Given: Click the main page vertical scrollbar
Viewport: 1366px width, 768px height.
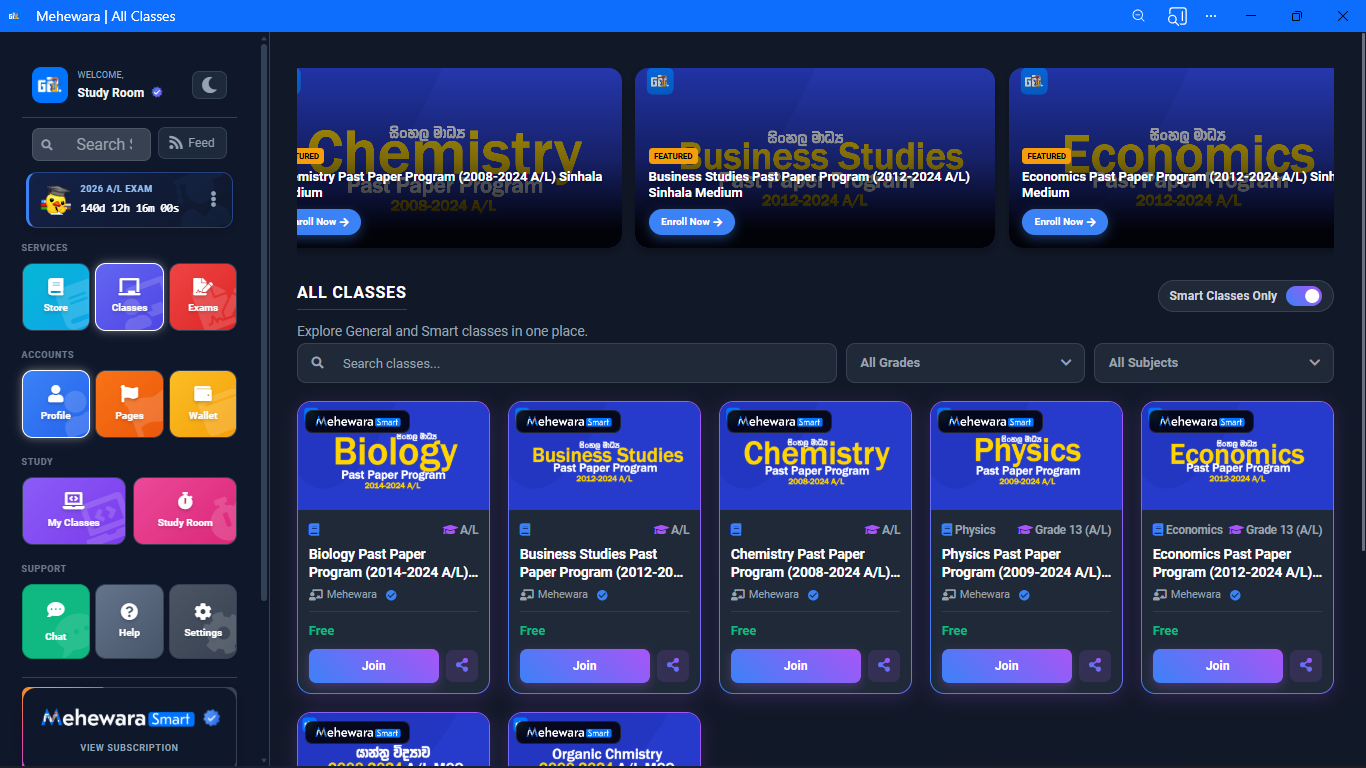Looking at the screenshot, I should [x=1361, y=291].
